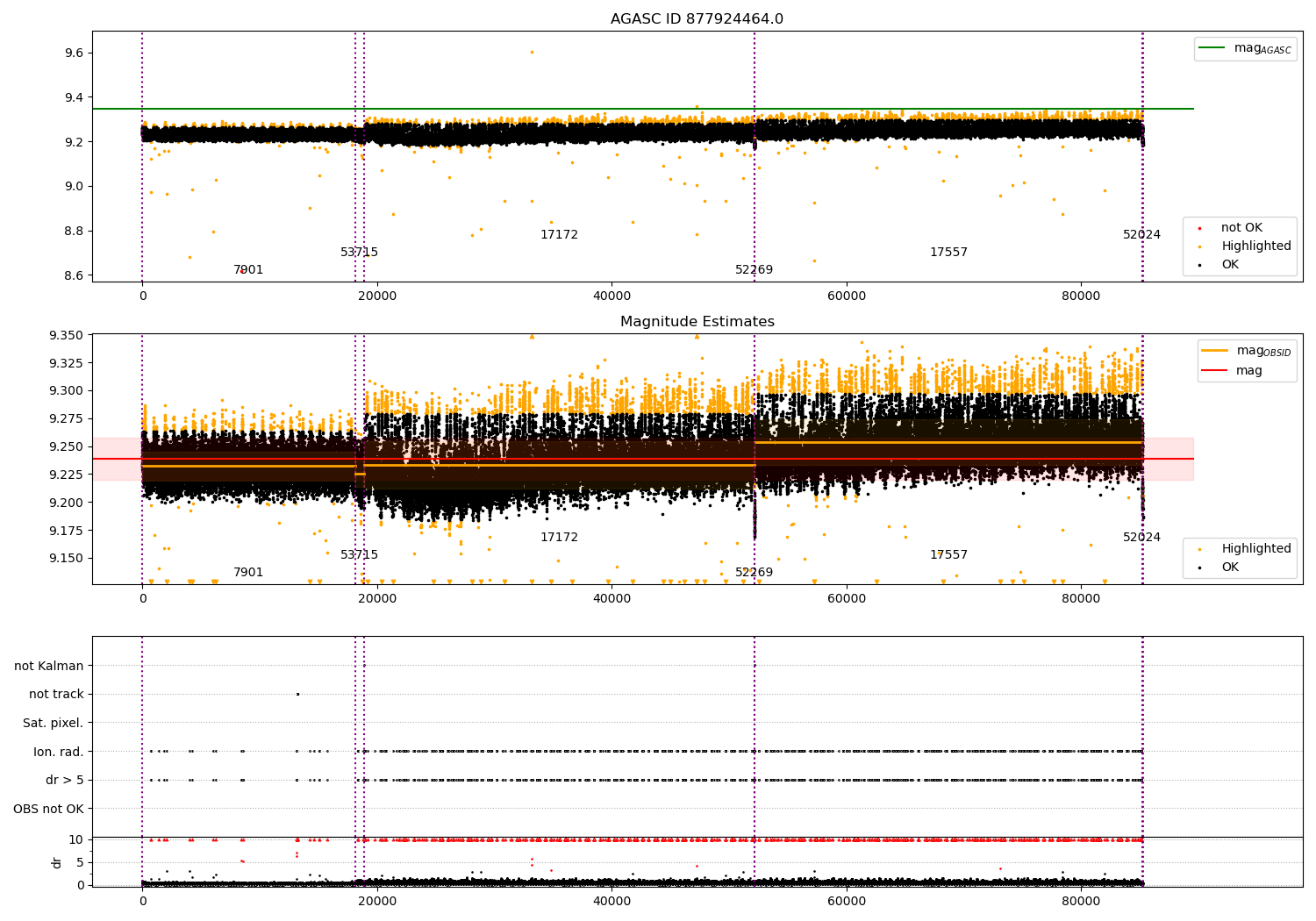This screenshot has width=1316, height=921.
Task: Click the 'AGASC ID 877924464.0' plot title
Action: (x=697, y=19)
